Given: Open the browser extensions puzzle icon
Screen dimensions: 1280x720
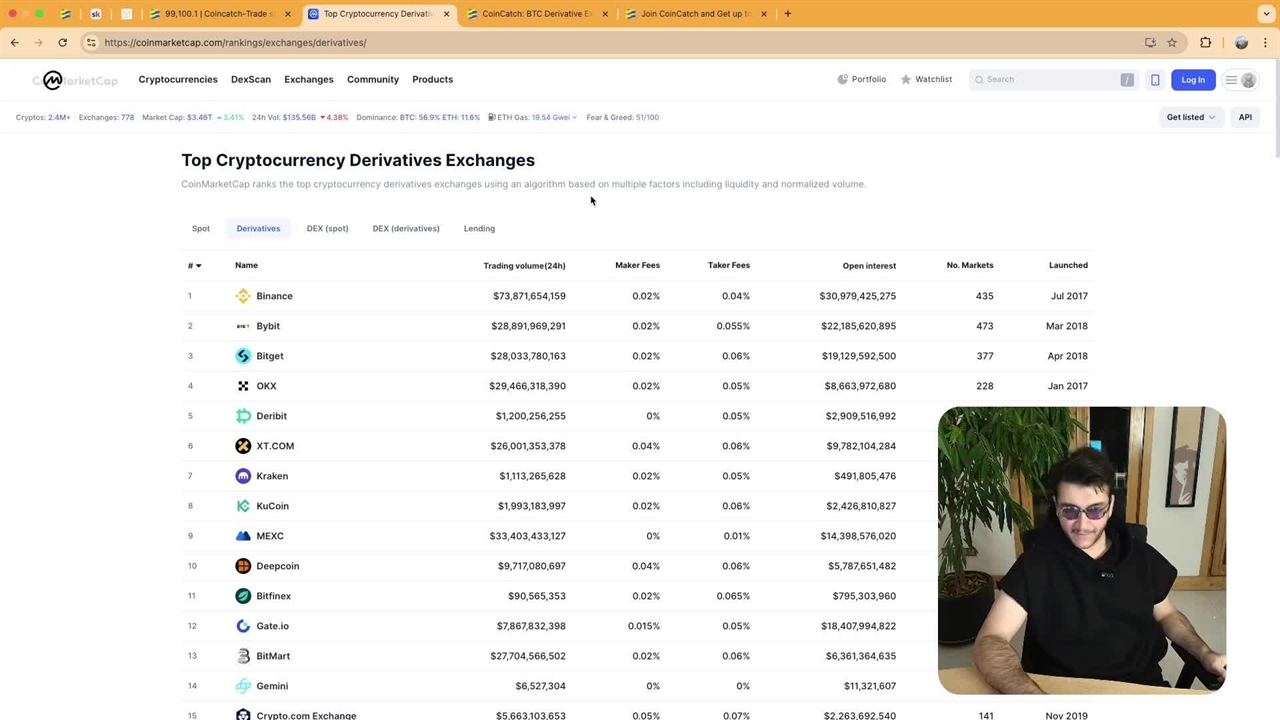Looking at the screenshot, I should 1205,43.
